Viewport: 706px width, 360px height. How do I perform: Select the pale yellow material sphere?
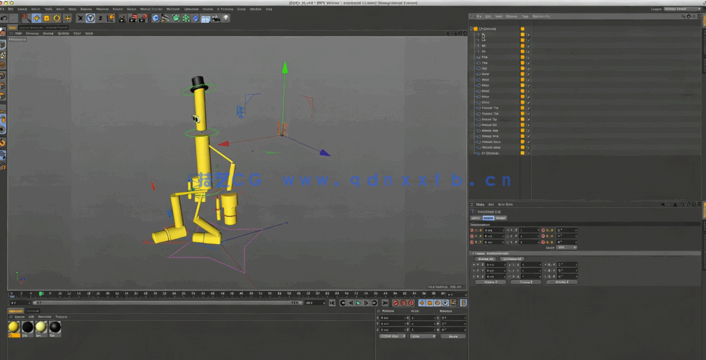[x=41, y=327]
